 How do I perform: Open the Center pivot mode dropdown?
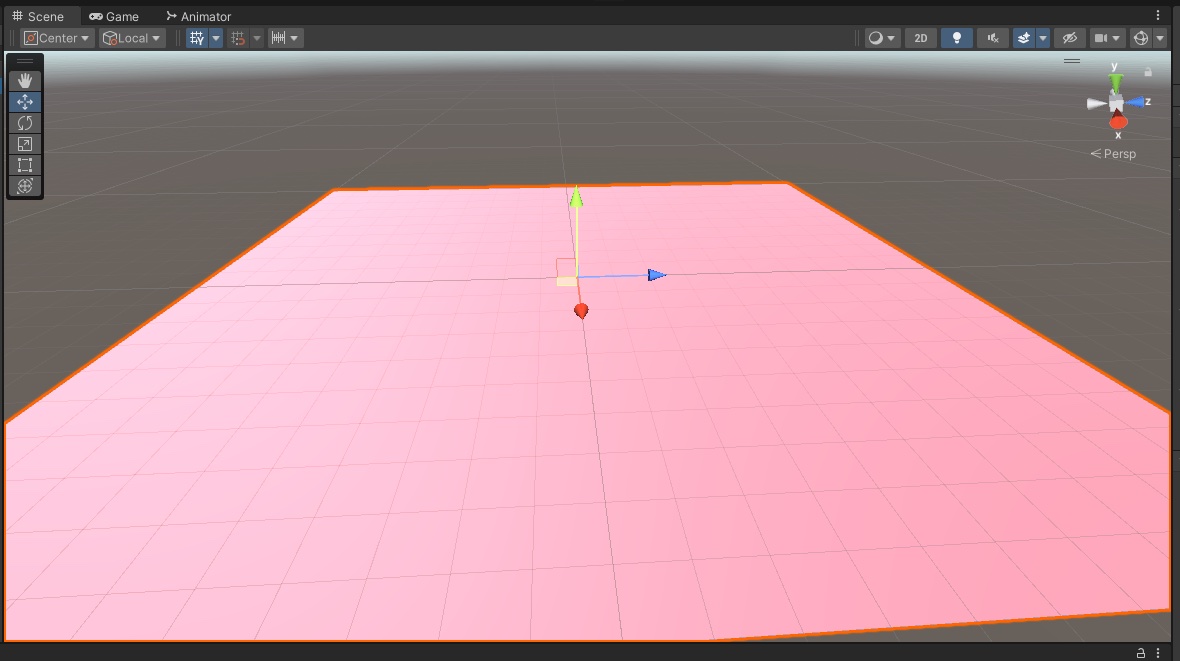57,38
